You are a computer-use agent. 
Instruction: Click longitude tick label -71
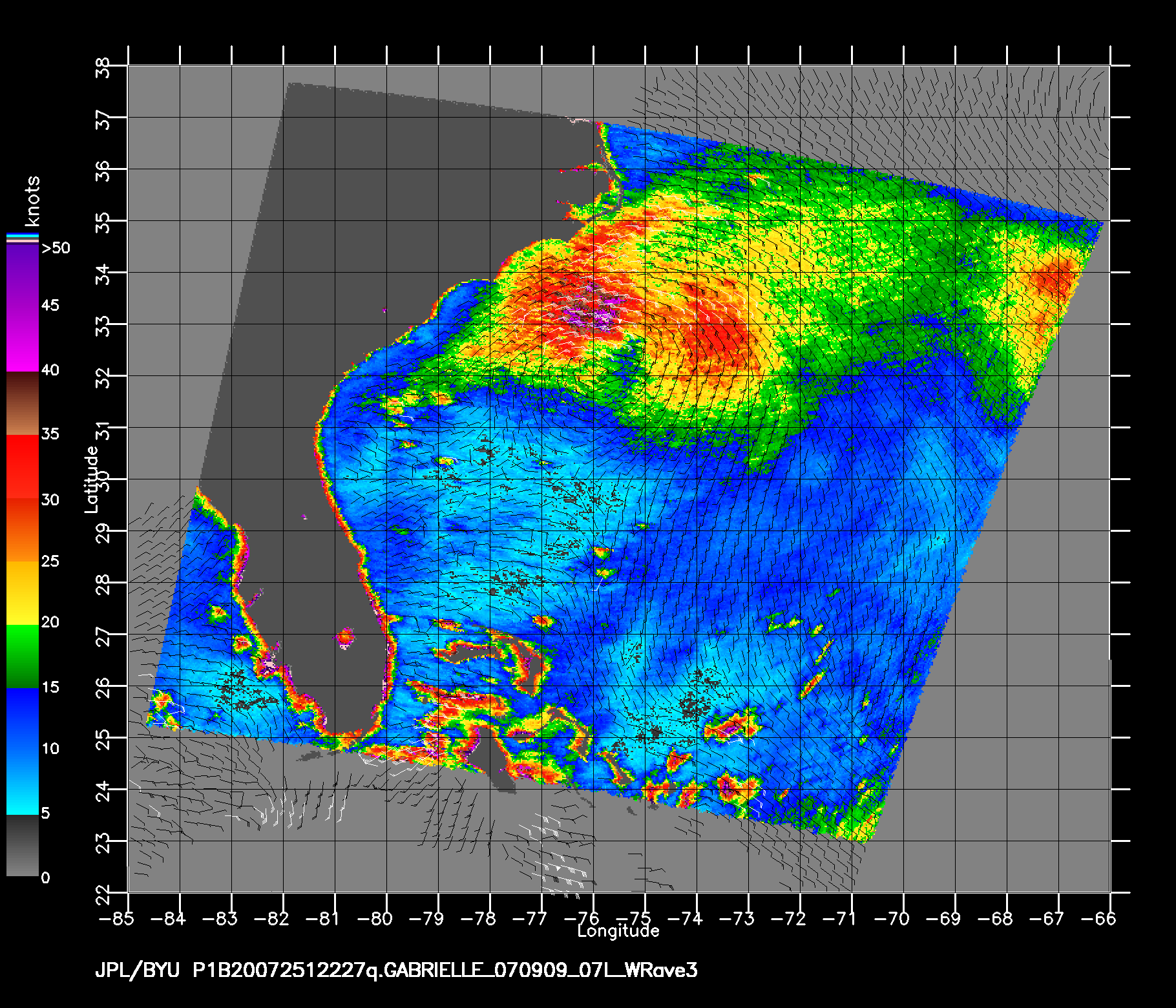tap(840, 918)
